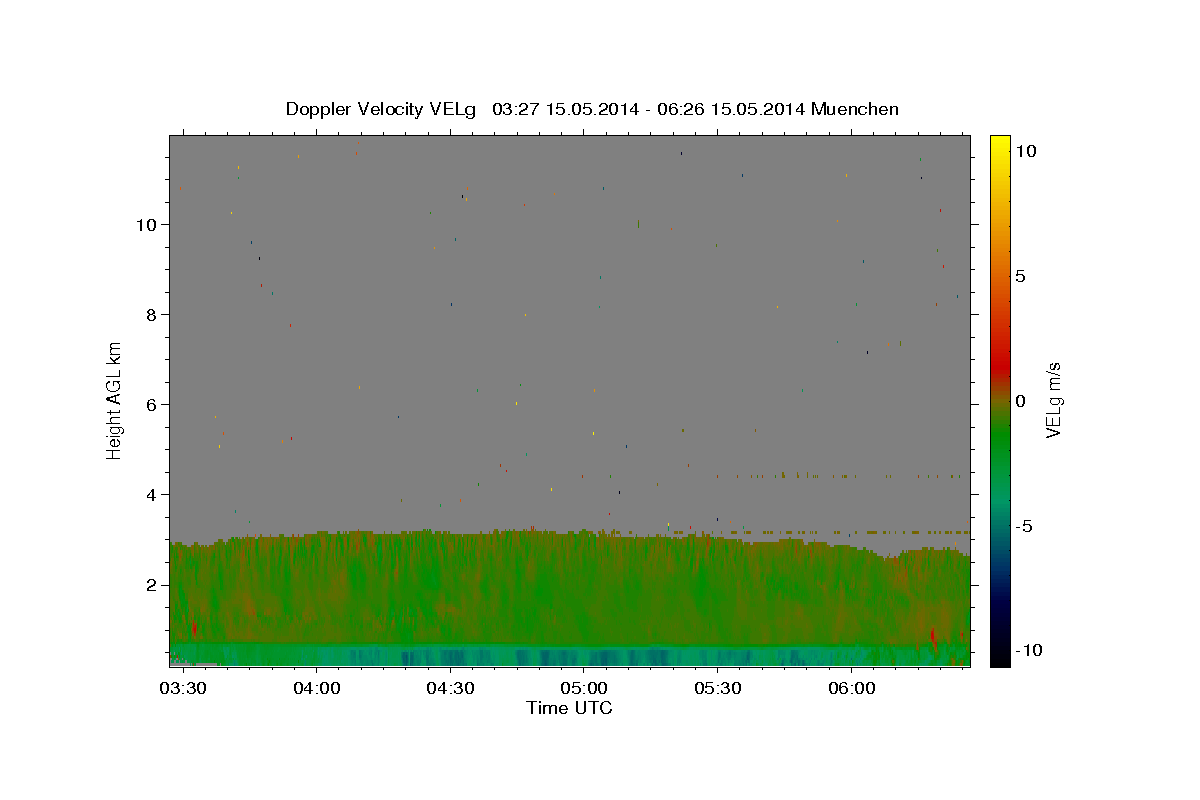The height and width of the screenshot is (800, 1200).
Task: Click the plot title Doppler Velocity VELg
Action: (x=381, y=109)
